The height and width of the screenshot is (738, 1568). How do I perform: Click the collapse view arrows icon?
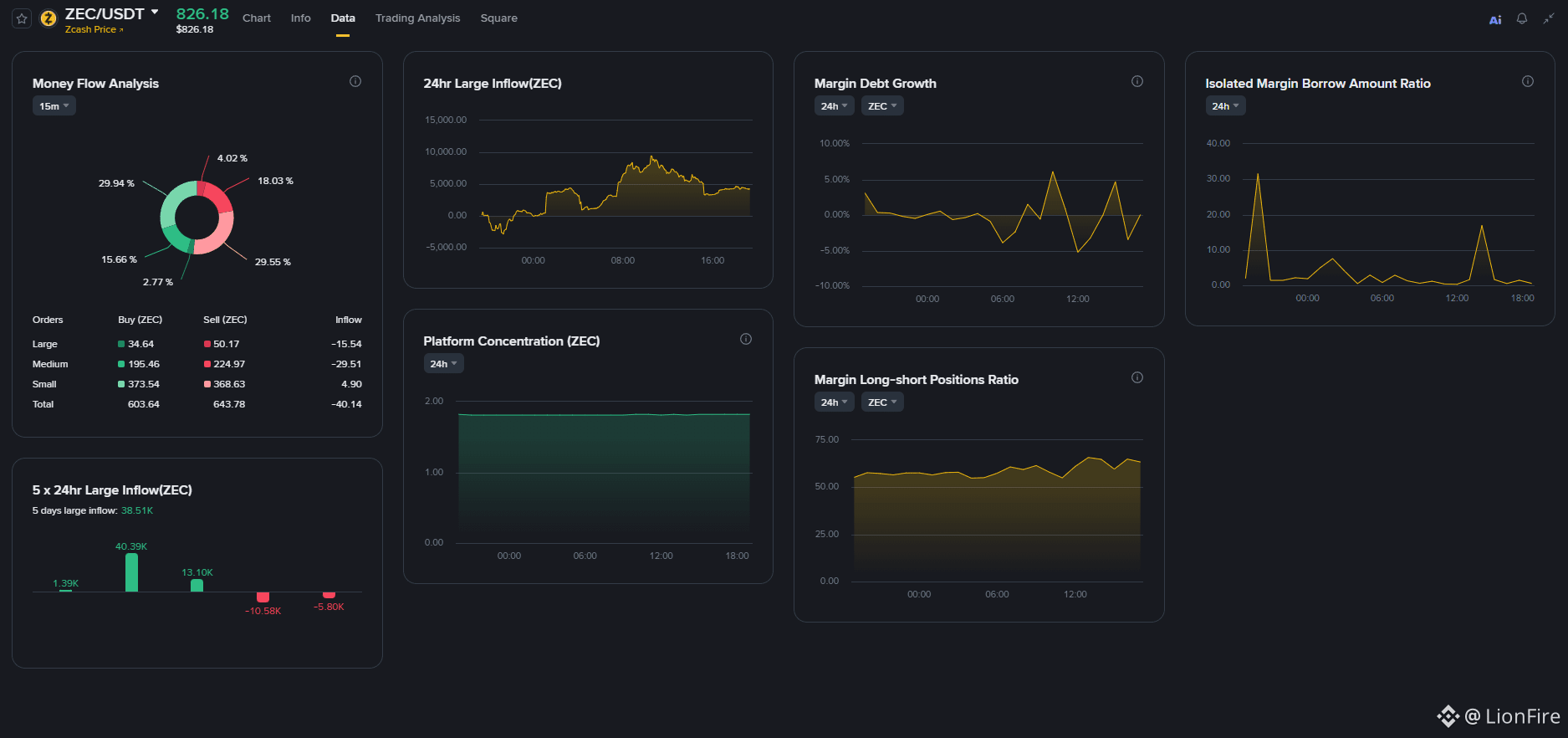click(x=1549, y=18)
